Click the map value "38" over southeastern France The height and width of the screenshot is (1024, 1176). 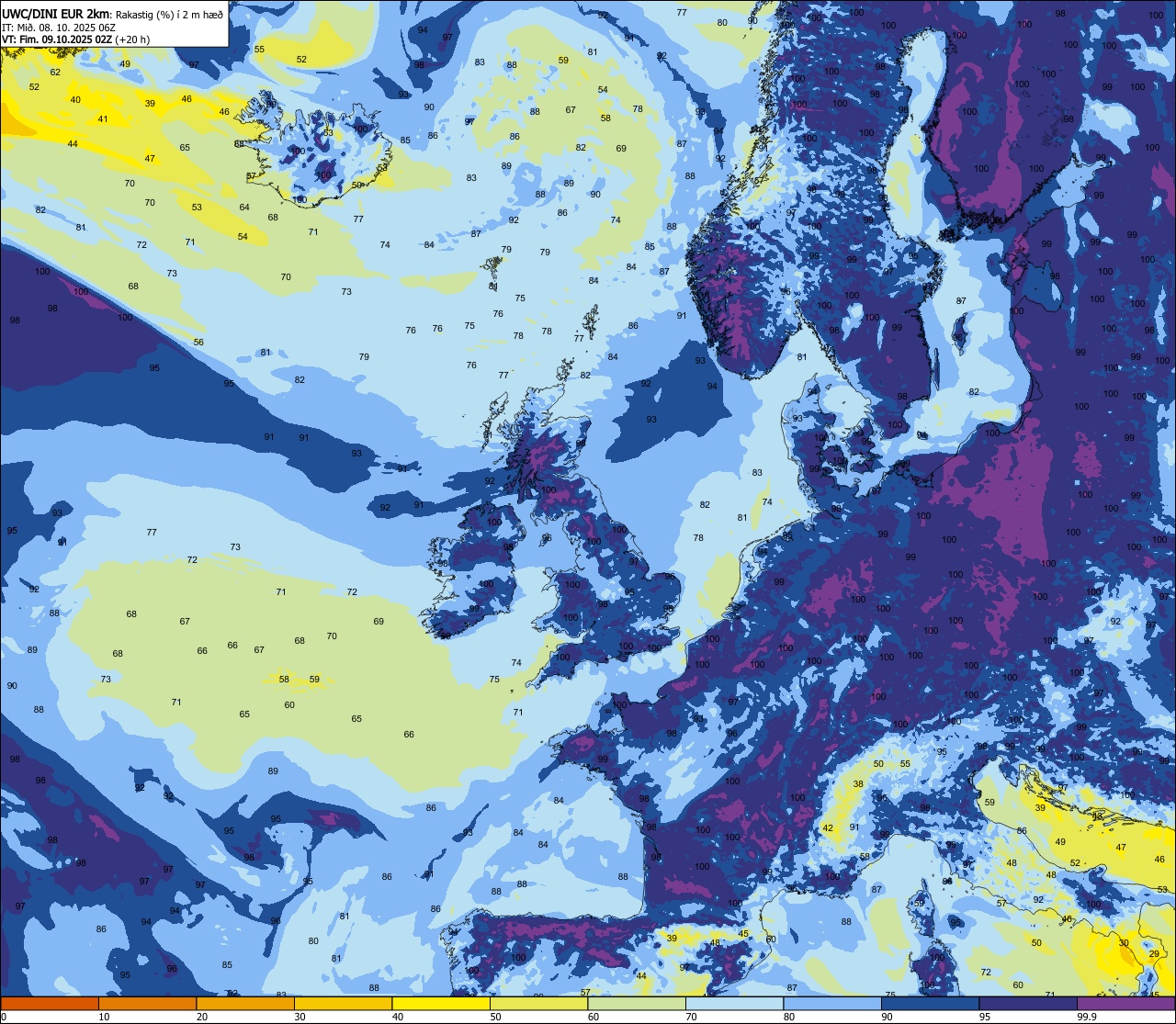click(x=858, y=784)
